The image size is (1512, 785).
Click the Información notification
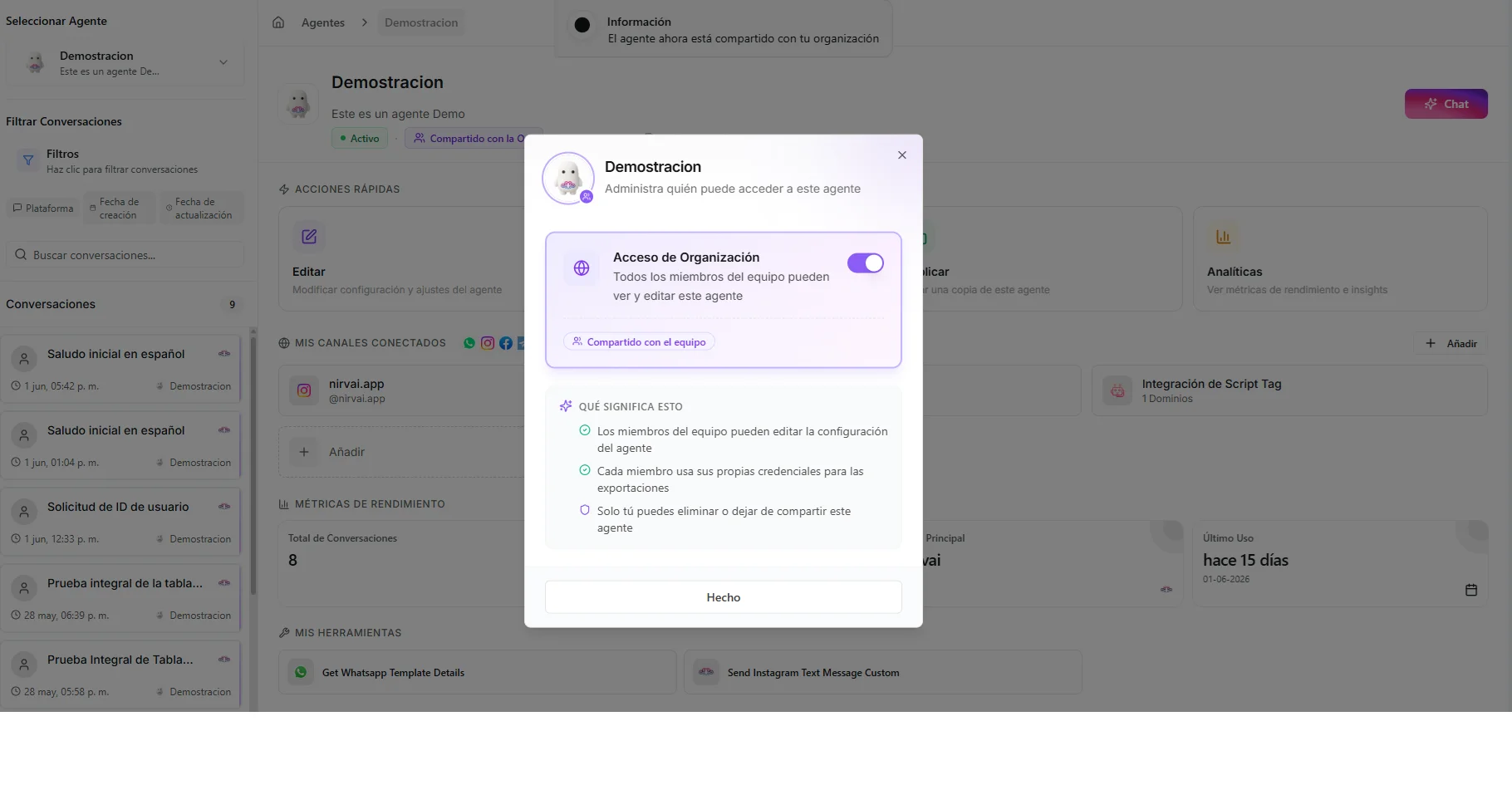coord(723,29)
